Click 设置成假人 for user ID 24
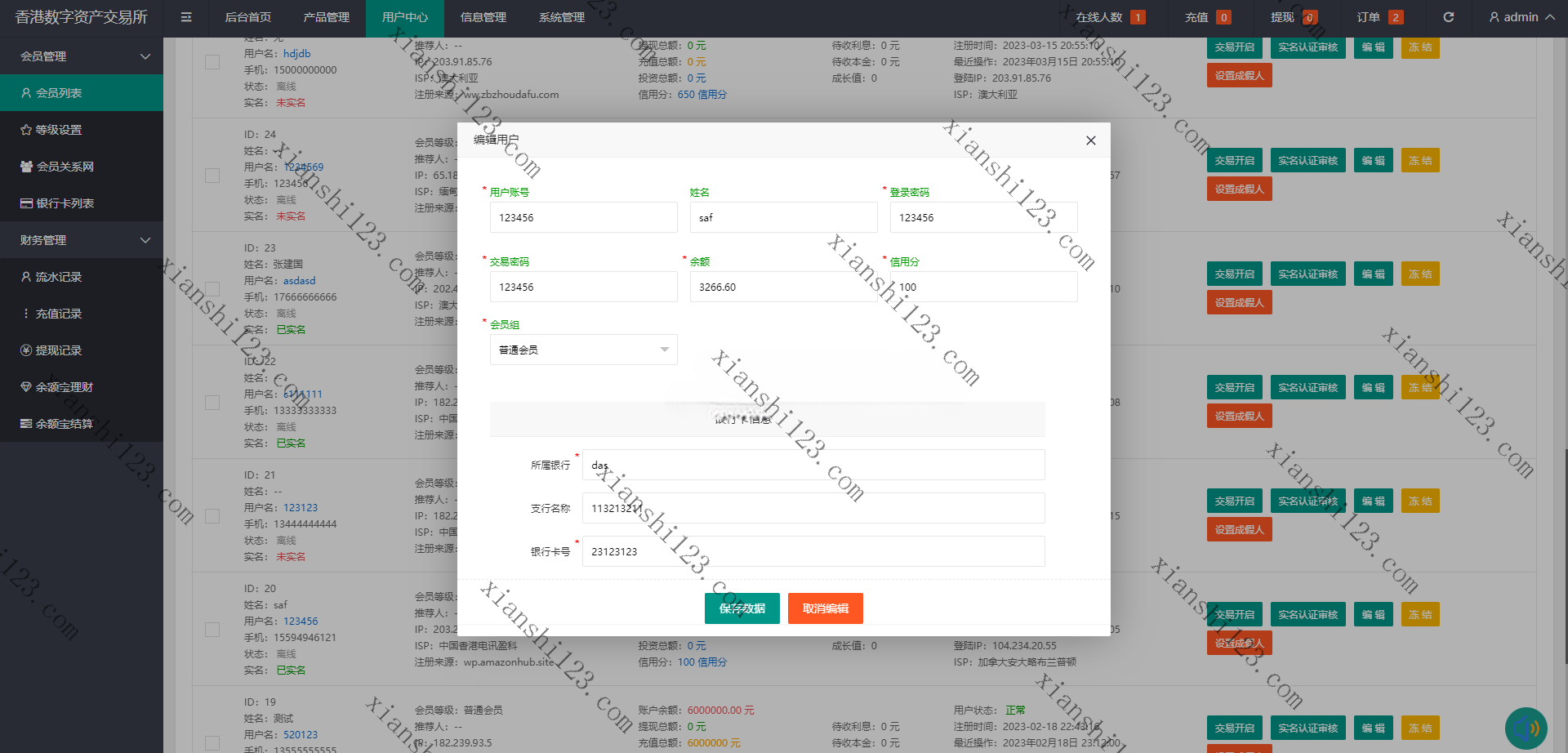Image resolution: width=1568 pixels, height=753 pixels. click(x=1239, y=189)
